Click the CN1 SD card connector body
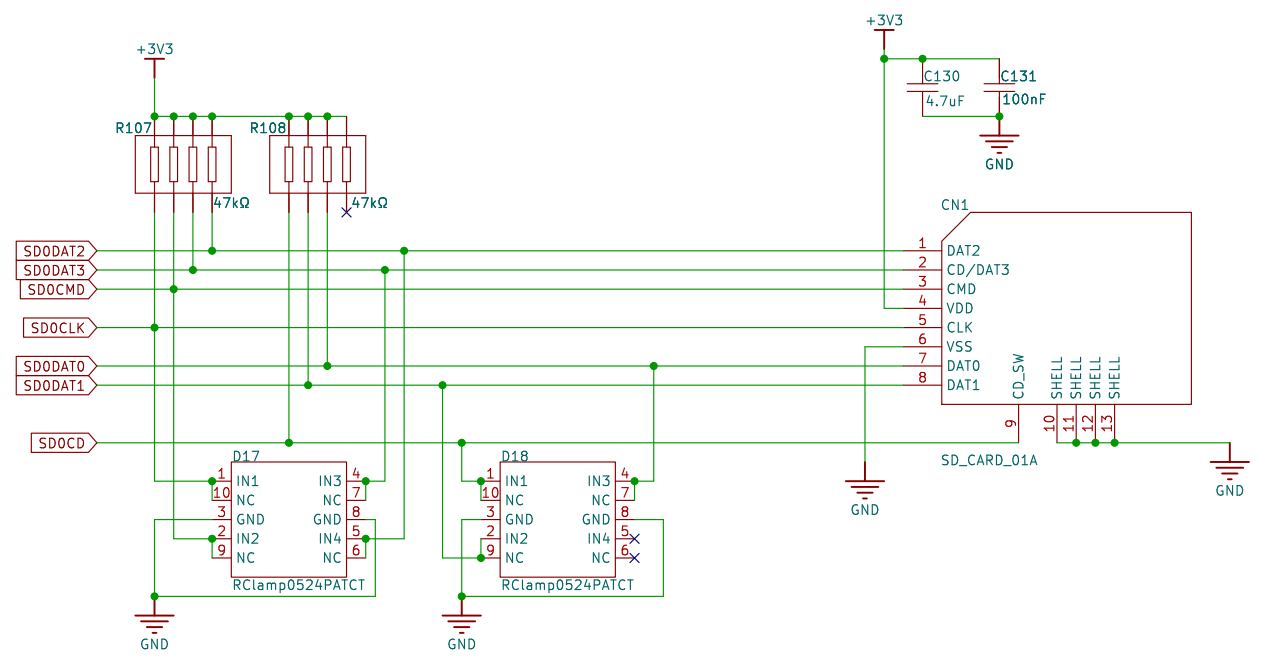 [1065, 308]
